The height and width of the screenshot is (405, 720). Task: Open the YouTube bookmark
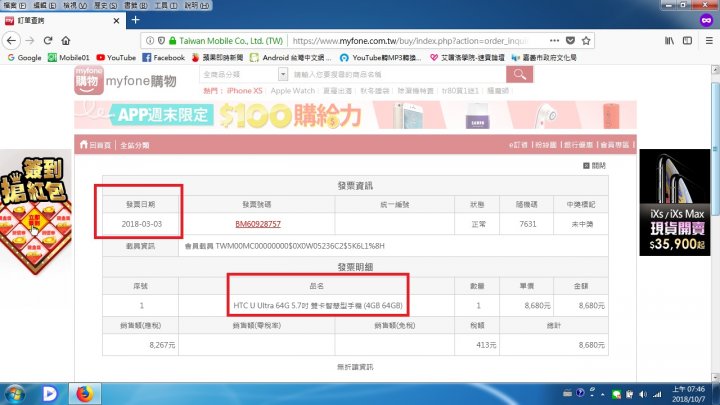click(x=116, y=57)
